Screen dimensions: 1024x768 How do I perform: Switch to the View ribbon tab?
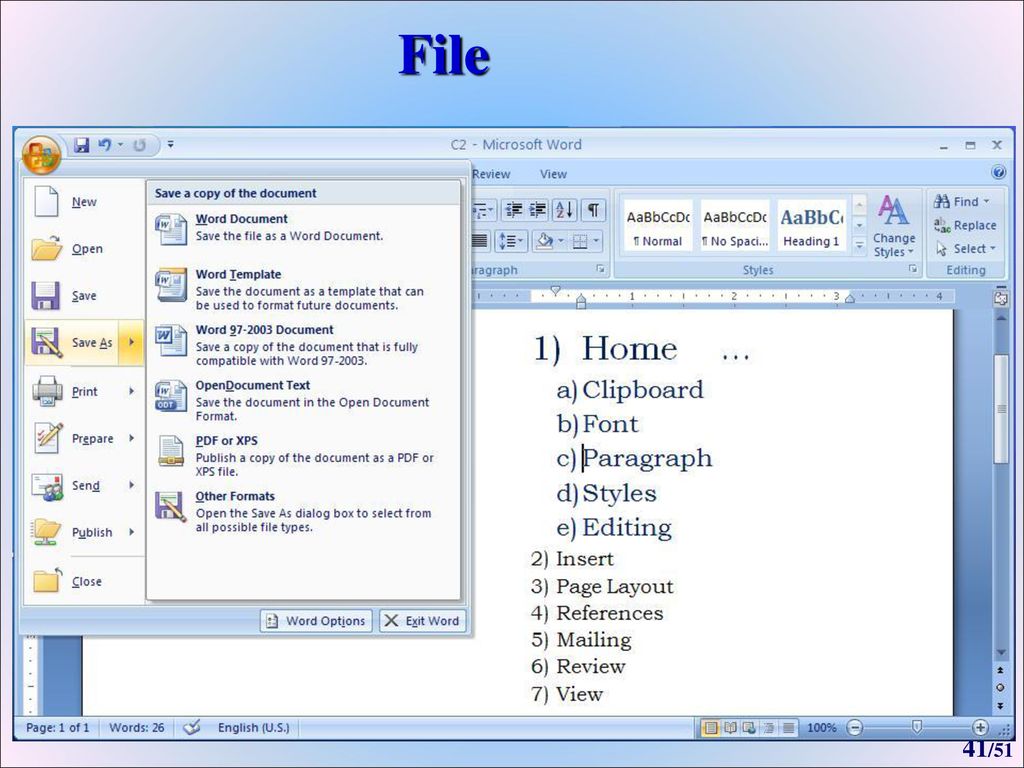click(x=553, y=174)
